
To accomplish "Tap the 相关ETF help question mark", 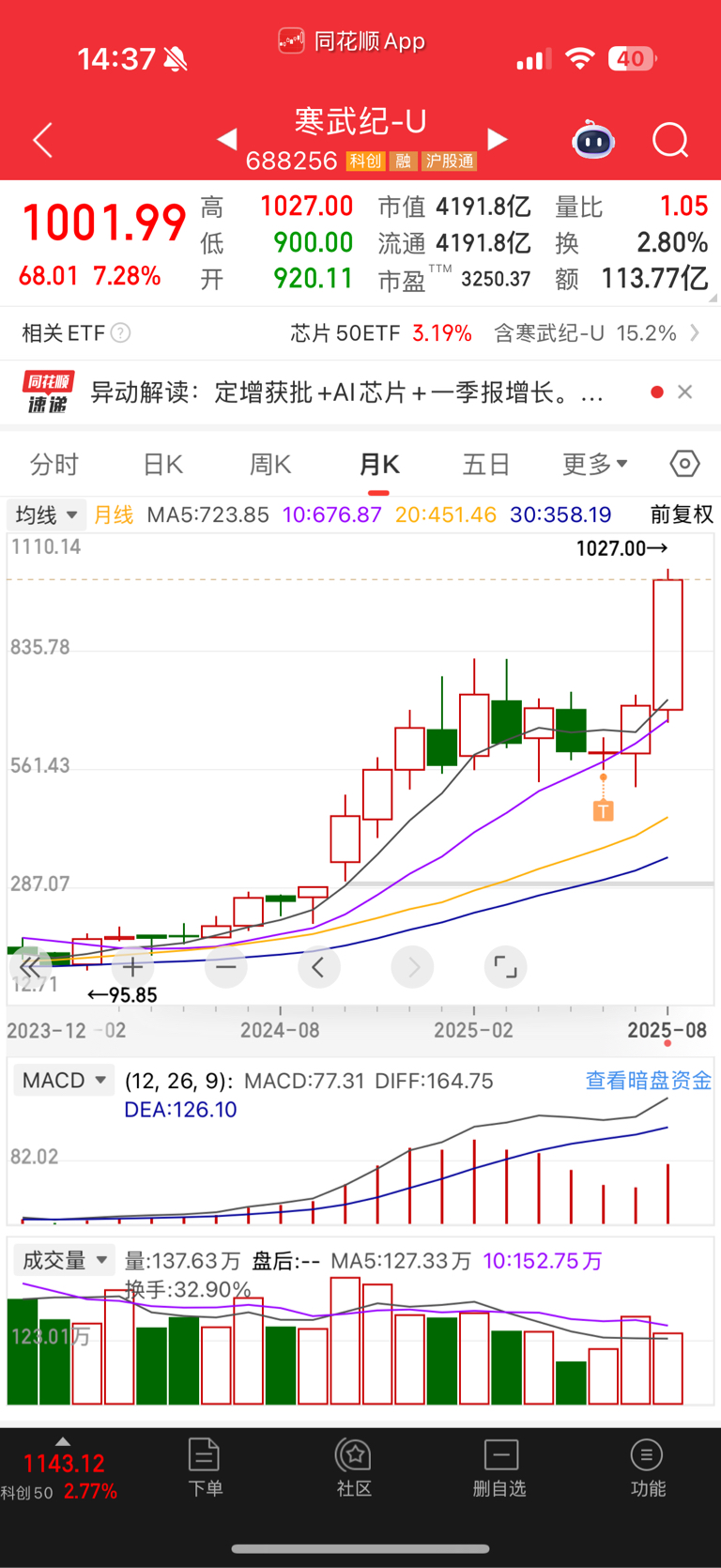I will click(x=120, y=332).
